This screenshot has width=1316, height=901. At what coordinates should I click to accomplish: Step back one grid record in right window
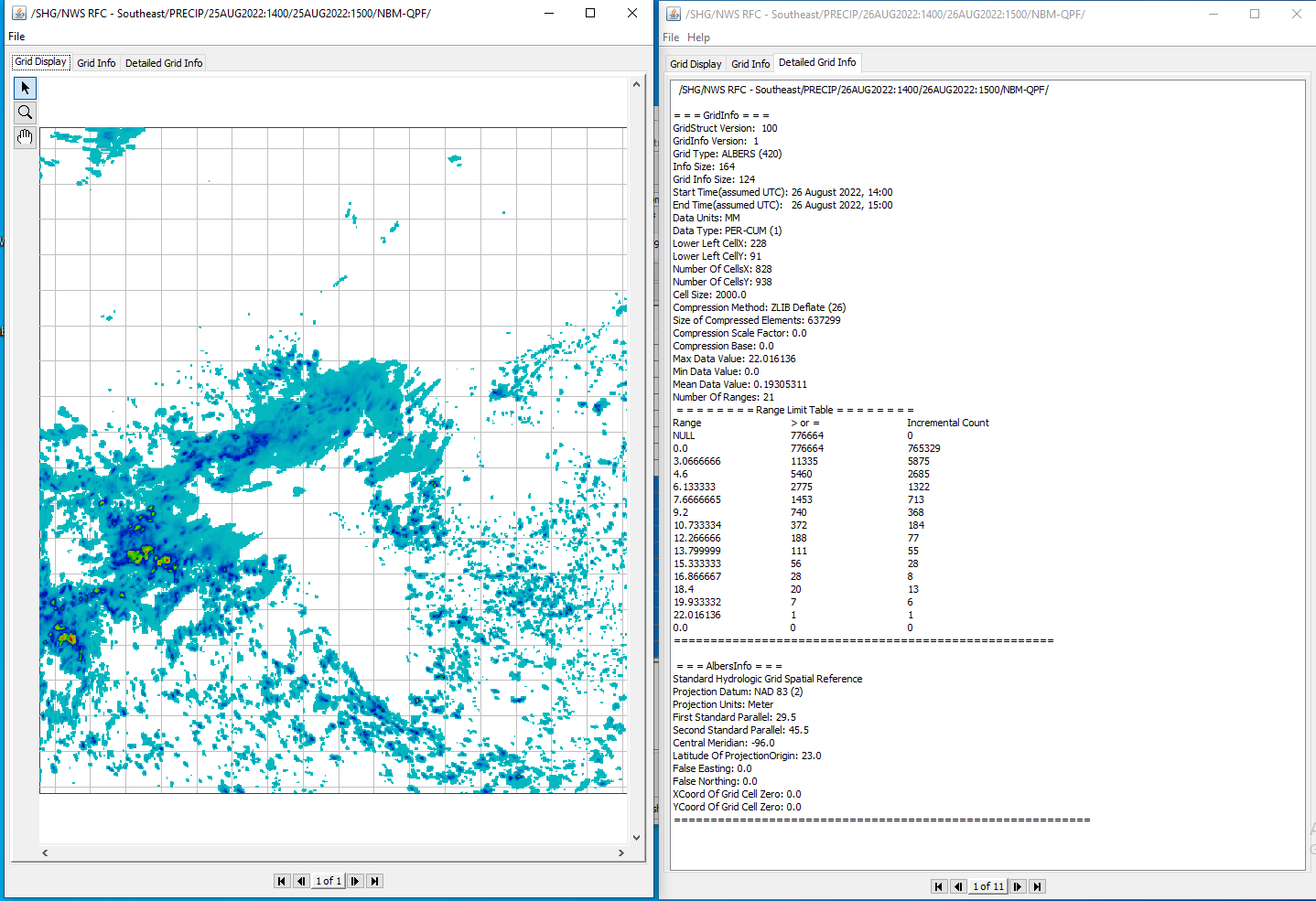click(958, 885)
